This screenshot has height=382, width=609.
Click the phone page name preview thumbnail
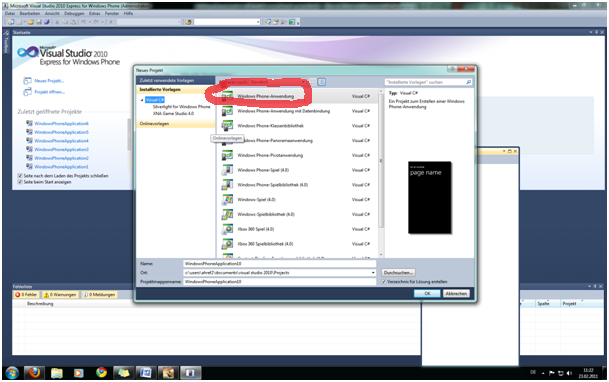[430, 198]
